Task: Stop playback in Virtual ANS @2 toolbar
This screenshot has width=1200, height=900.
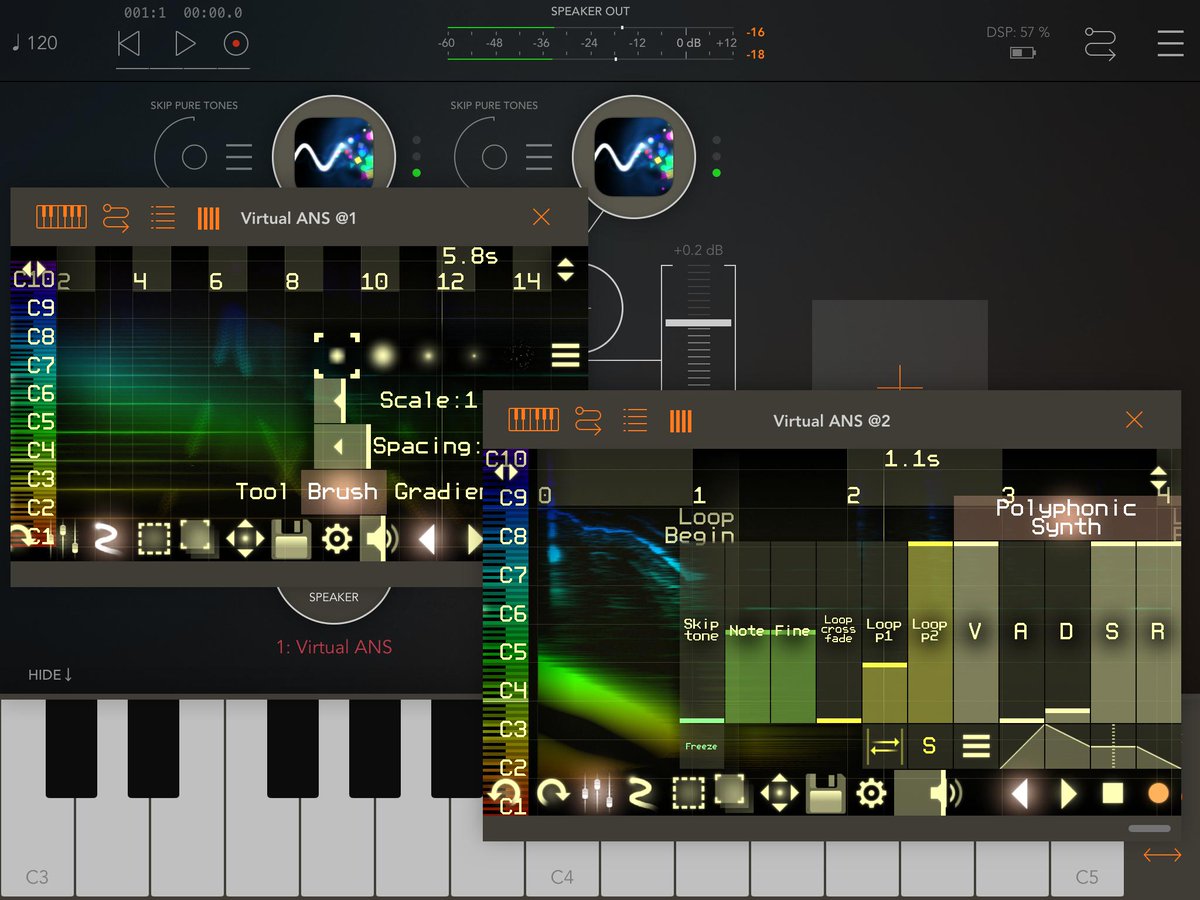Action: click(1113, 794)
